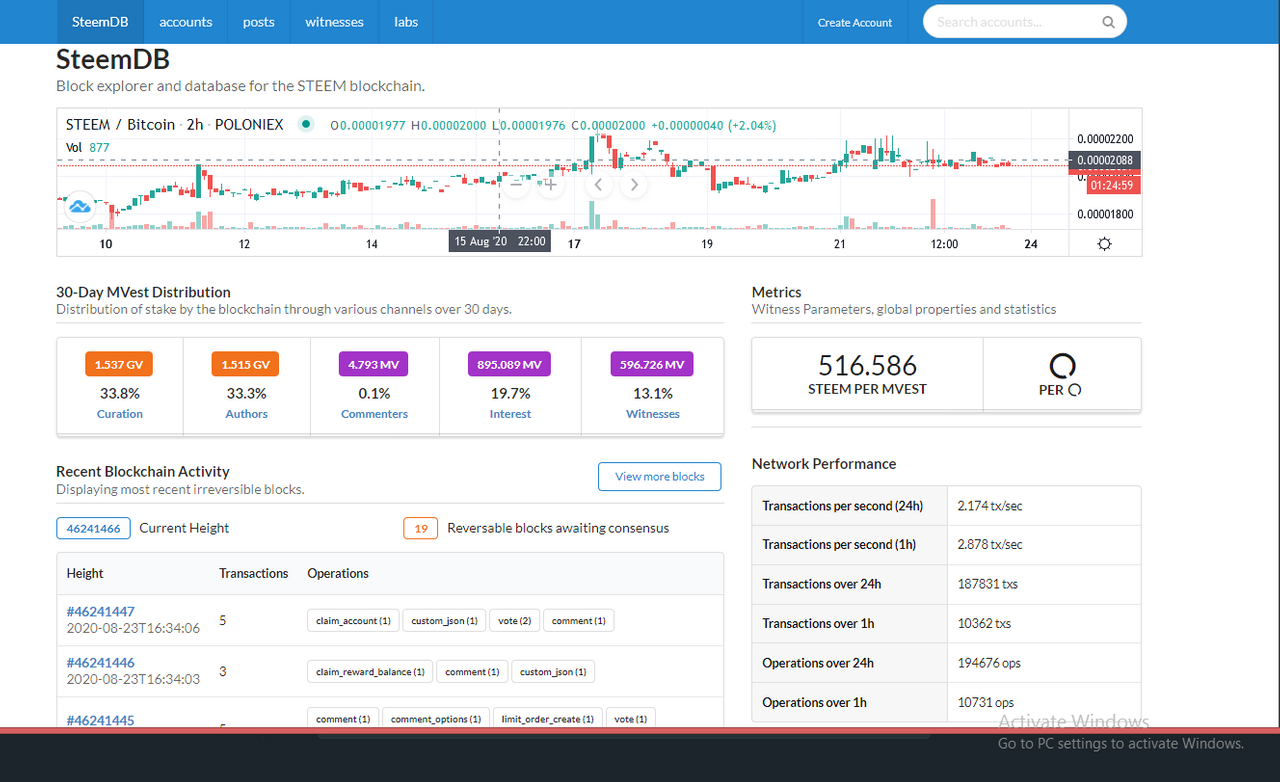Click the 516.586 STEEM PER MVEST metric
1280x782 pixels.
click(867, 374)
